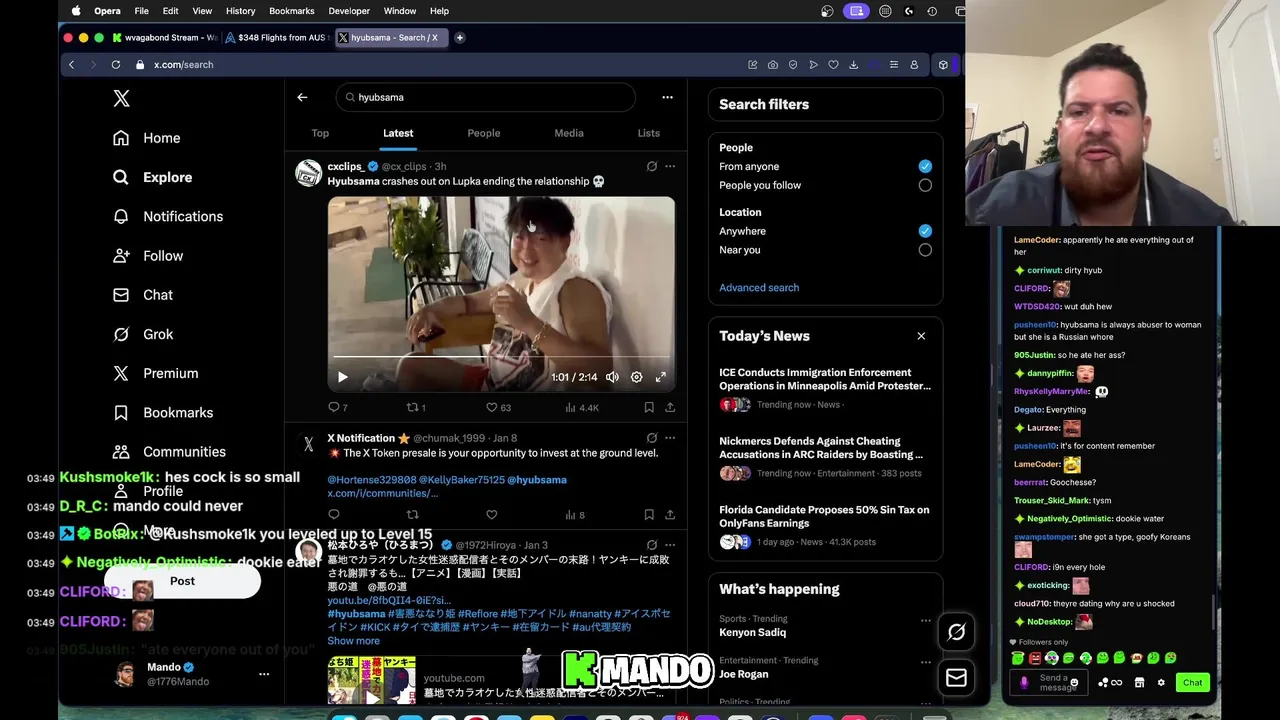Share the cxclips_ post

(670, 407)
